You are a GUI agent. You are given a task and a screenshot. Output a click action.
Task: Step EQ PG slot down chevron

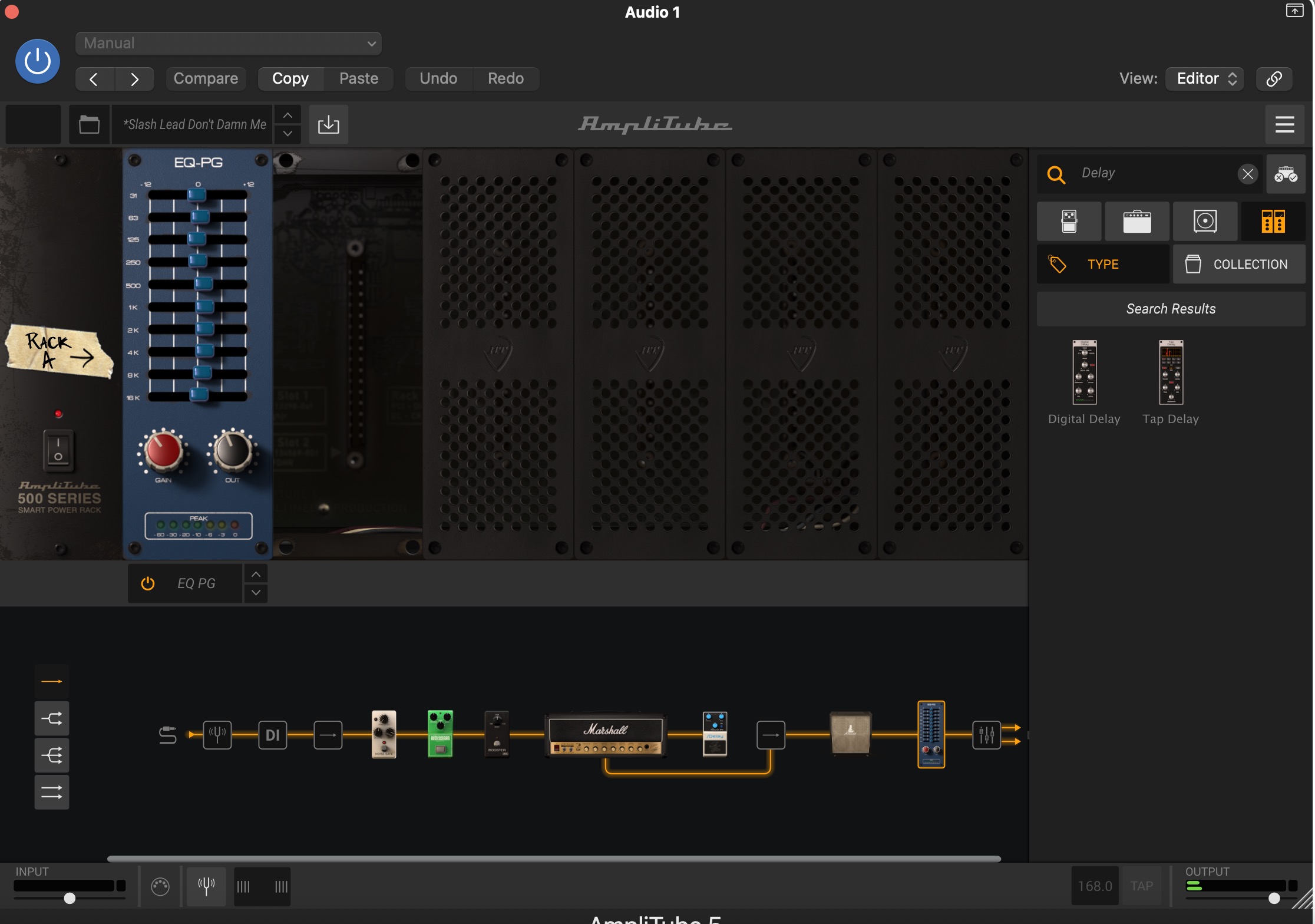pos(256,593)
